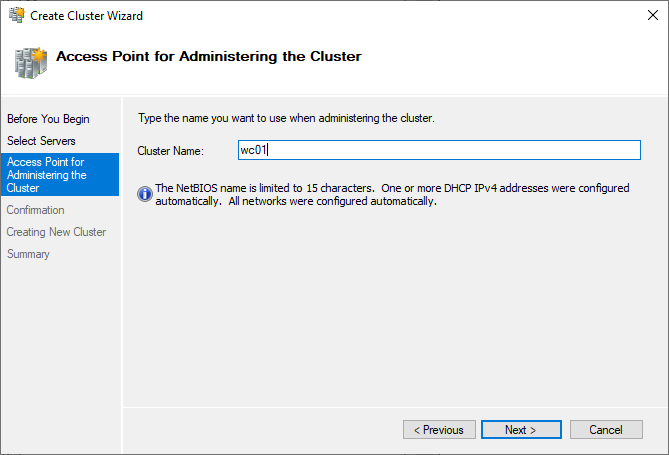Click the Cluster Name label
Screen dimensions: 669x455
pyautogui.click(x=170, y=151)
